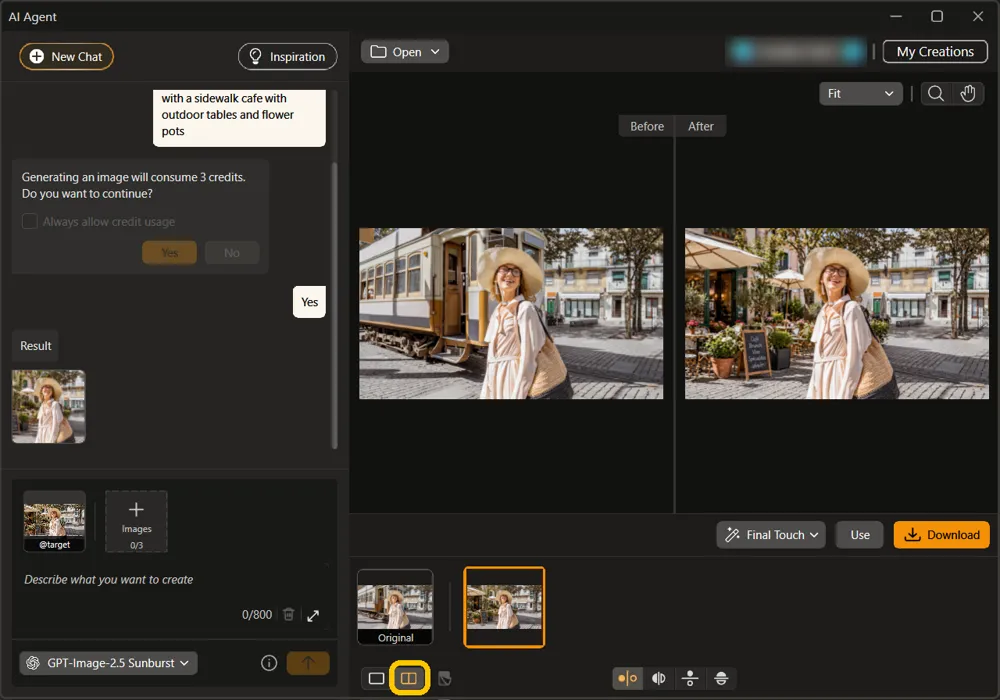Start a New Chat

(66, 57)
